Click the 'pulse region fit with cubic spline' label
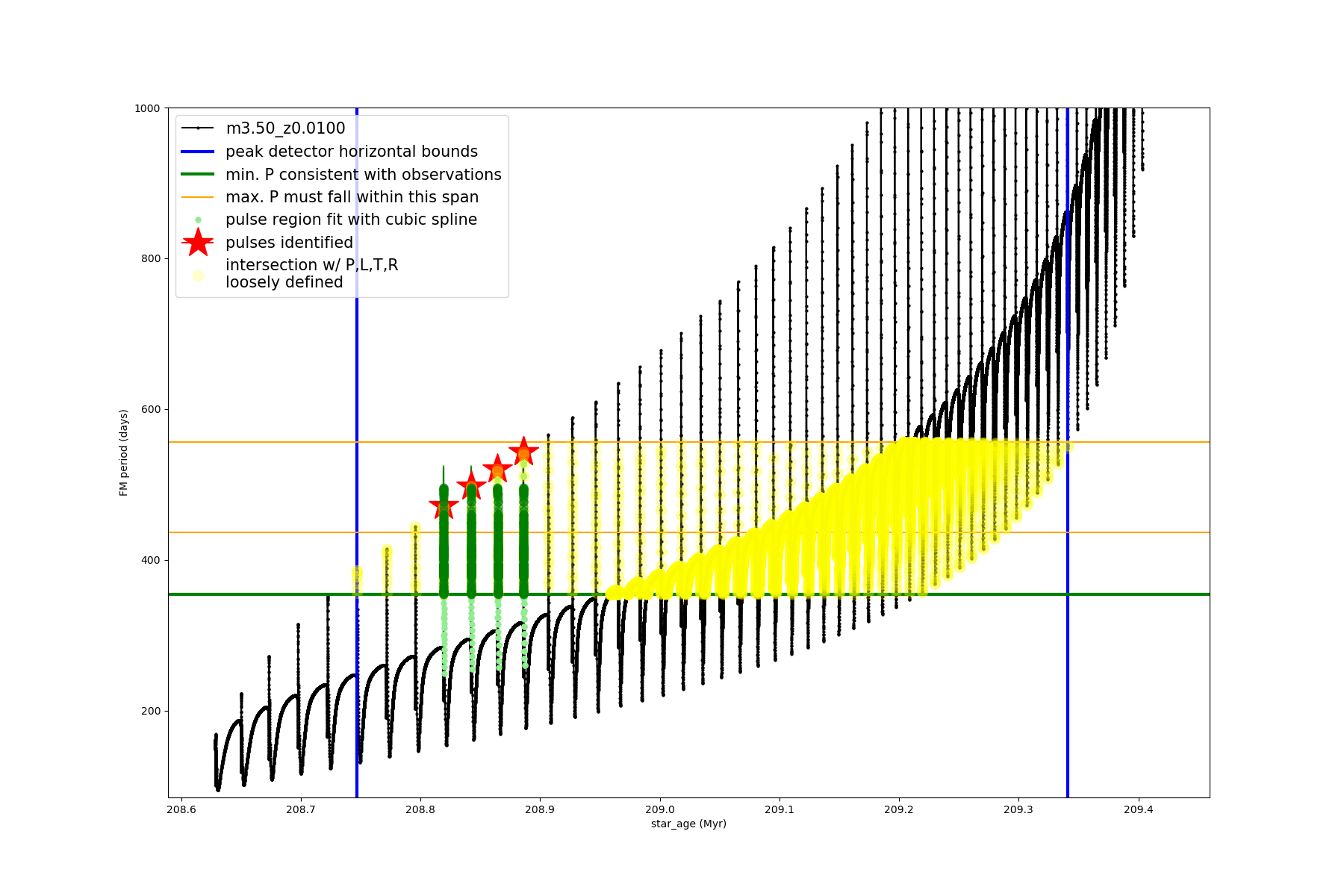1344x896 pixels. (x=351, y=220)
